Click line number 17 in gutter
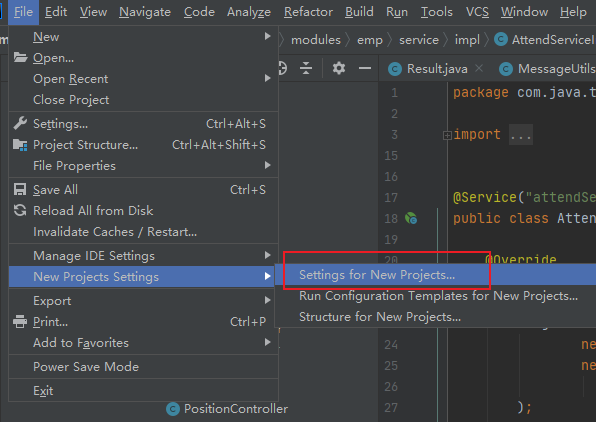Screen dimensions: 596x422 [391, 197]
